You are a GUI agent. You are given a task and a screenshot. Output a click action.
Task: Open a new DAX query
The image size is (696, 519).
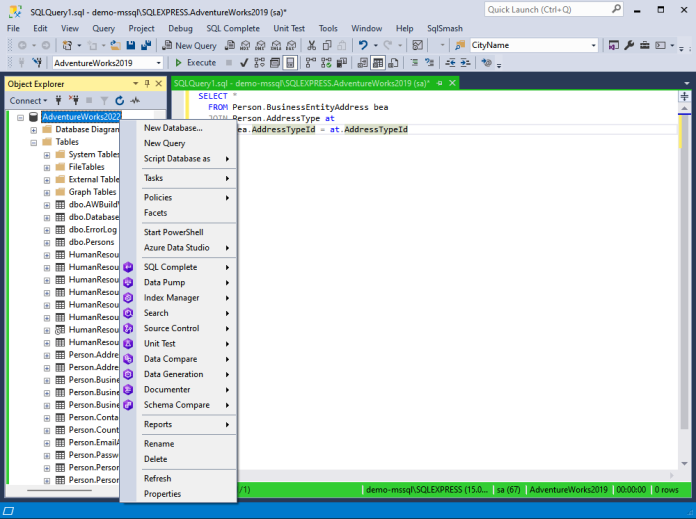291,45
